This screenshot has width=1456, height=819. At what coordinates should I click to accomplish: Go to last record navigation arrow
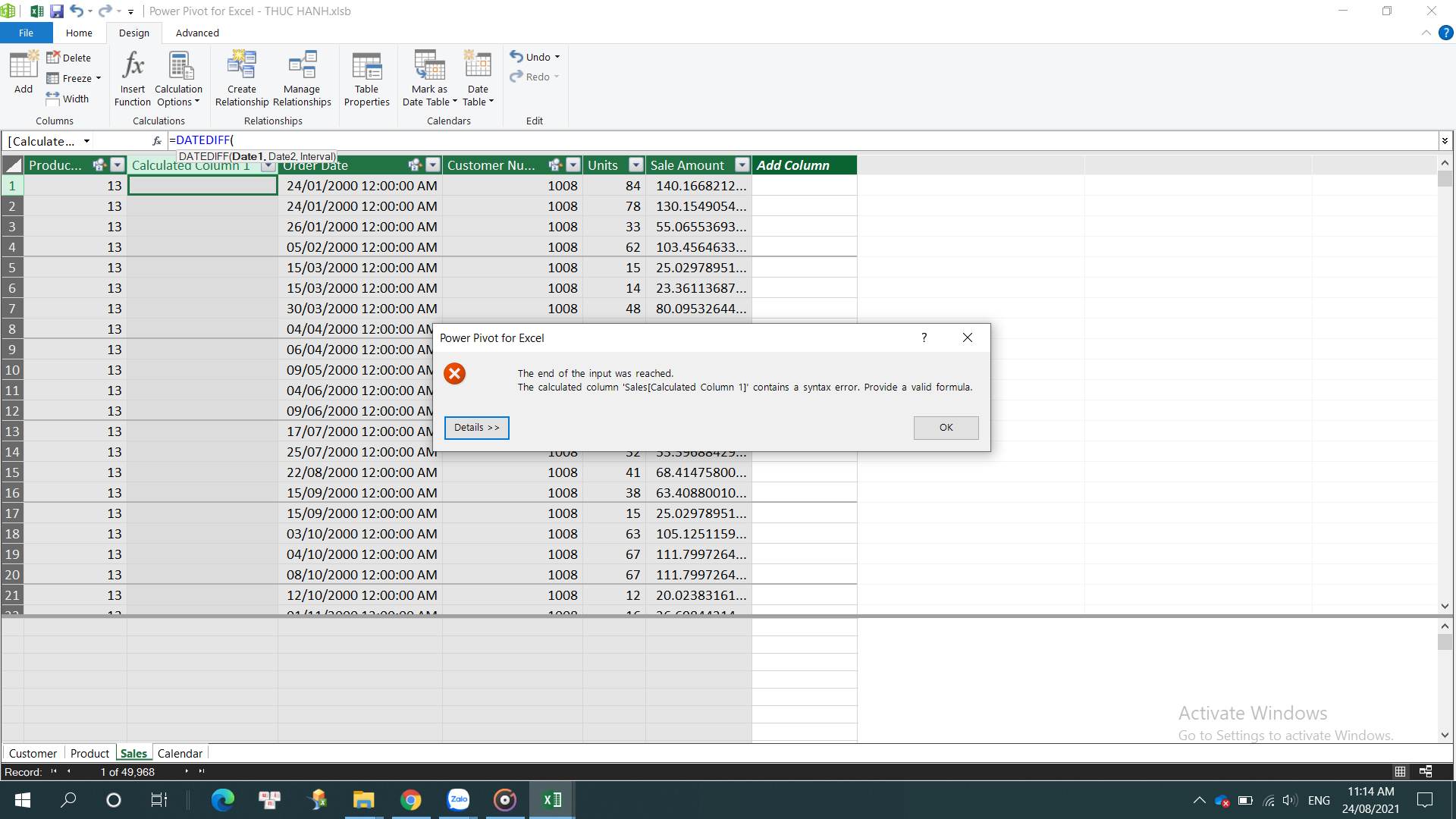(202, 771)
